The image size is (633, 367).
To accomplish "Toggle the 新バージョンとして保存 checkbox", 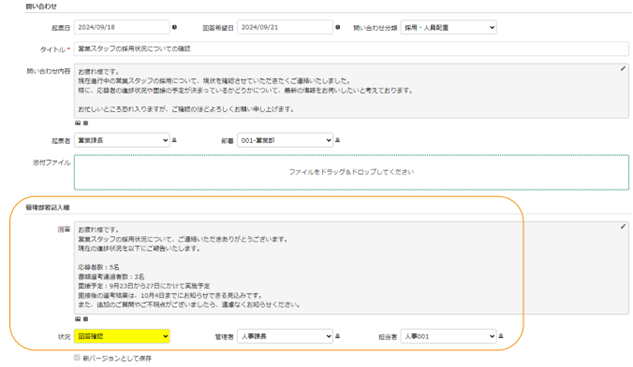I will (77, 358).
